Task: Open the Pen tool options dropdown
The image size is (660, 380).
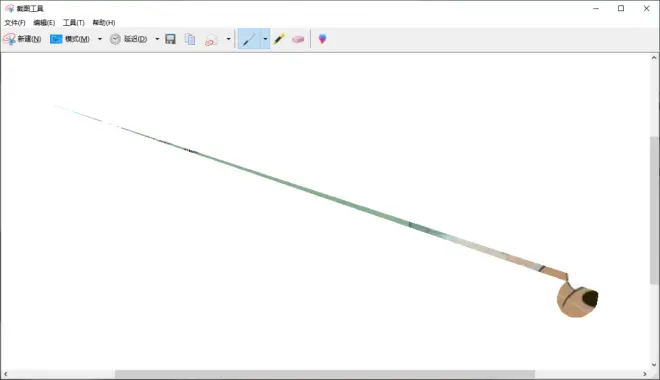Action: pyautogui.click(x=265, y=39)
